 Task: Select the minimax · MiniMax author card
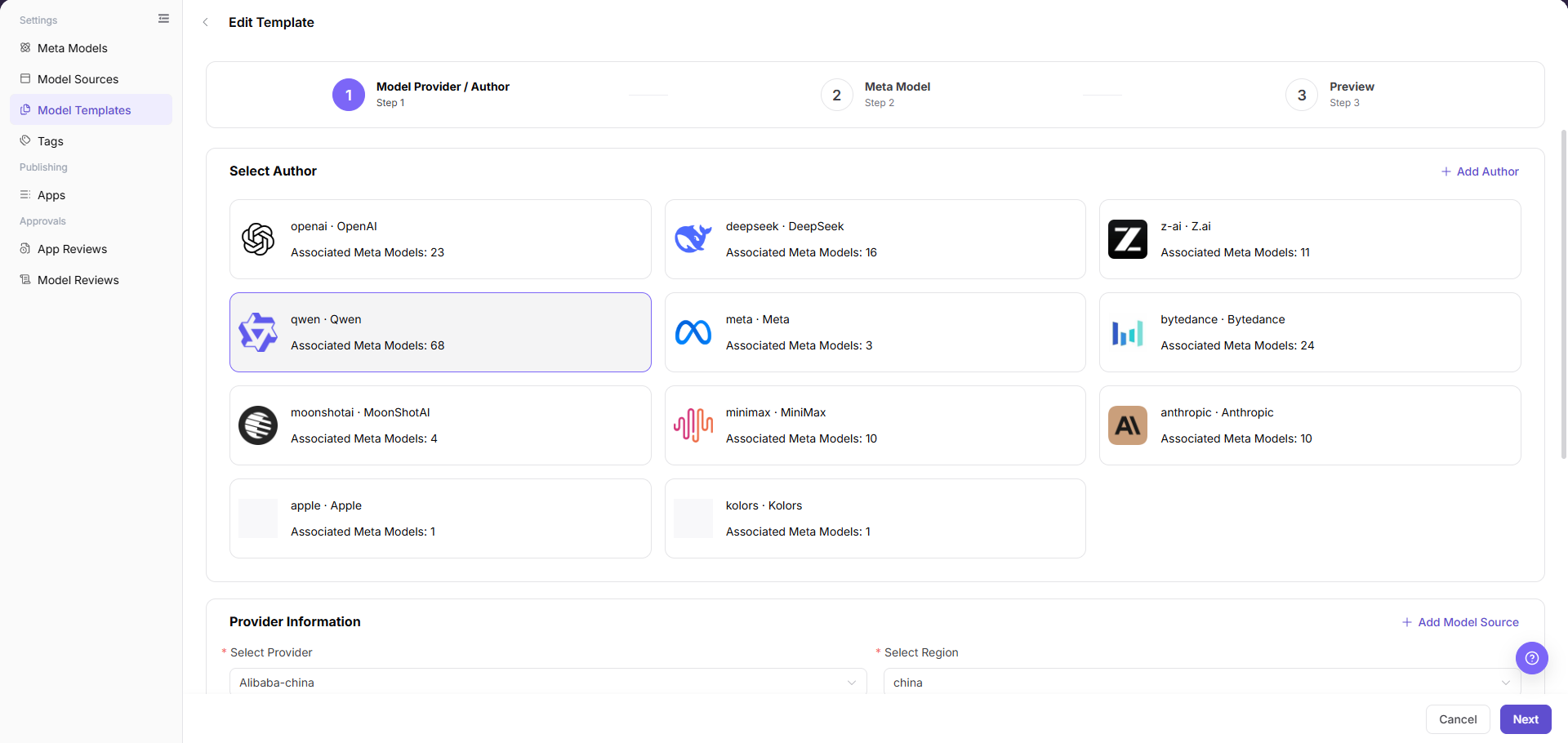click(875, 425)
